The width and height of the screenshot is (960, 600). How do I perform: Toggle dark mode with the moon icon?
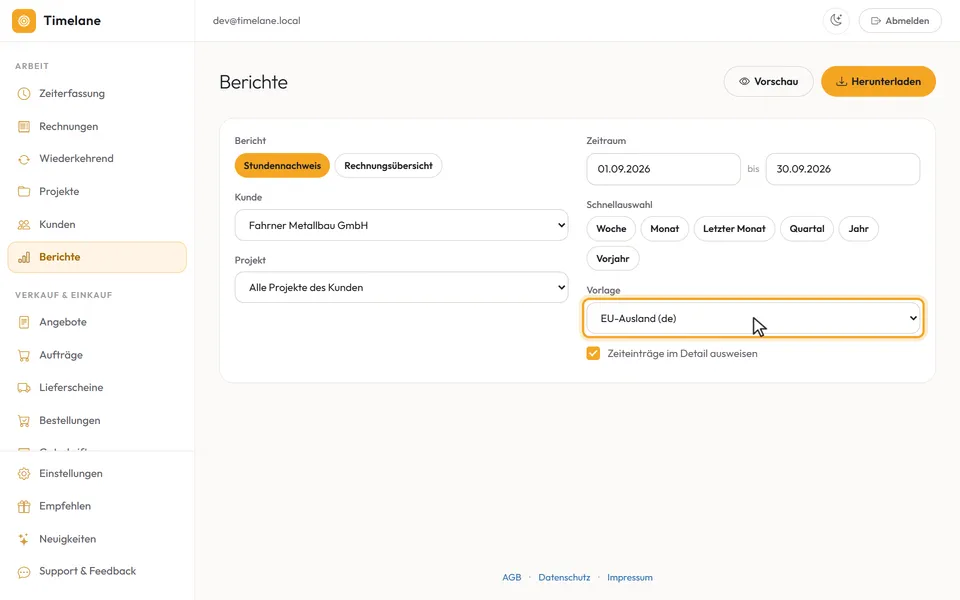(836, 21)
